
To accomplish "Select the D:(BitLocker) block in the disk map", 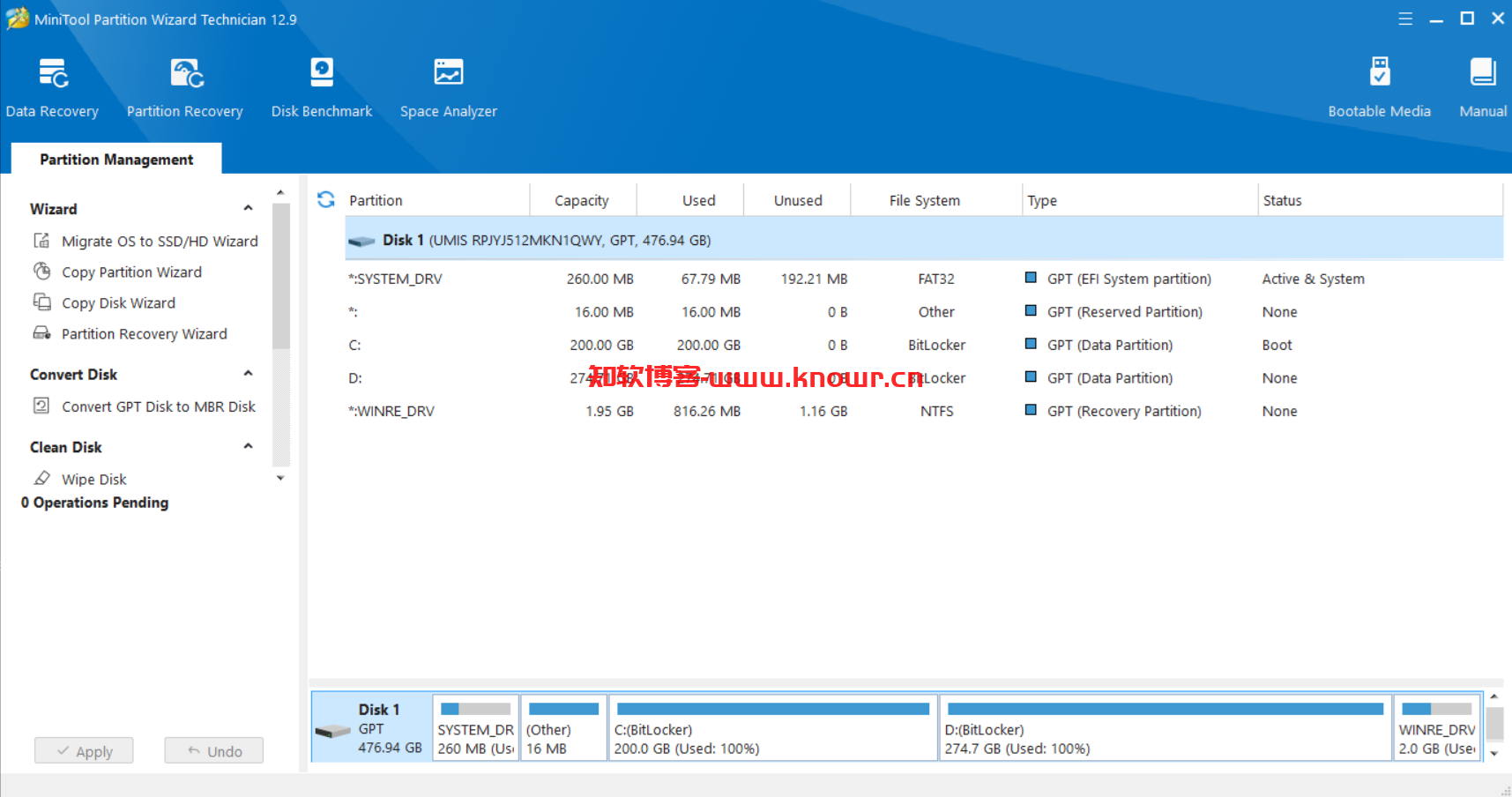I will [x=1166, y=727].
